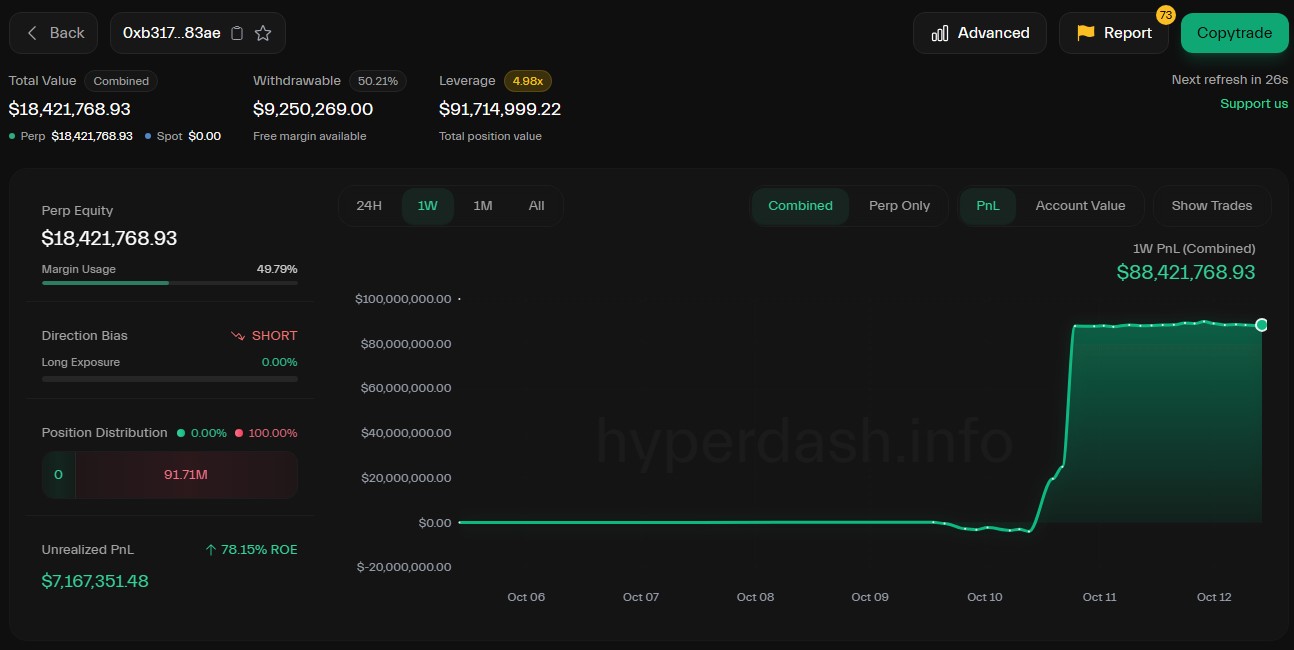Select the 24H time range
This screenshot has height=650, width=1294.
[x=369, y=206]
